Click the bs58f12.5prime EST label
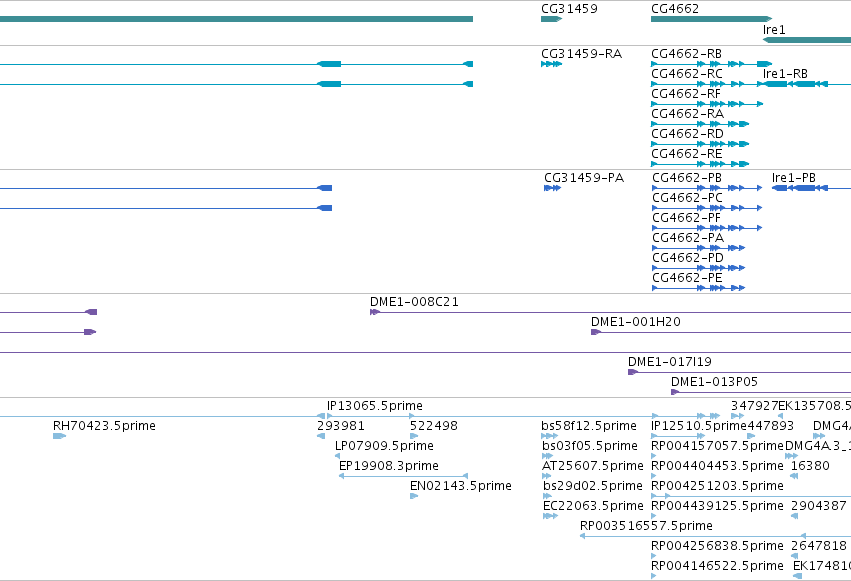The height and width of the screenshot is (581, 851). pyautogui.click(x=589, y=426)
